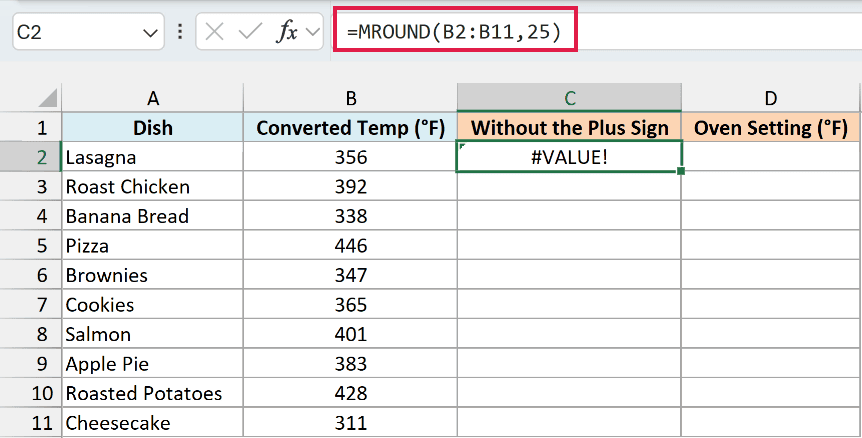Click the "Dish" header cell
Screen dimensions: 862x438
pyautogui.click(x=152, y=127)
